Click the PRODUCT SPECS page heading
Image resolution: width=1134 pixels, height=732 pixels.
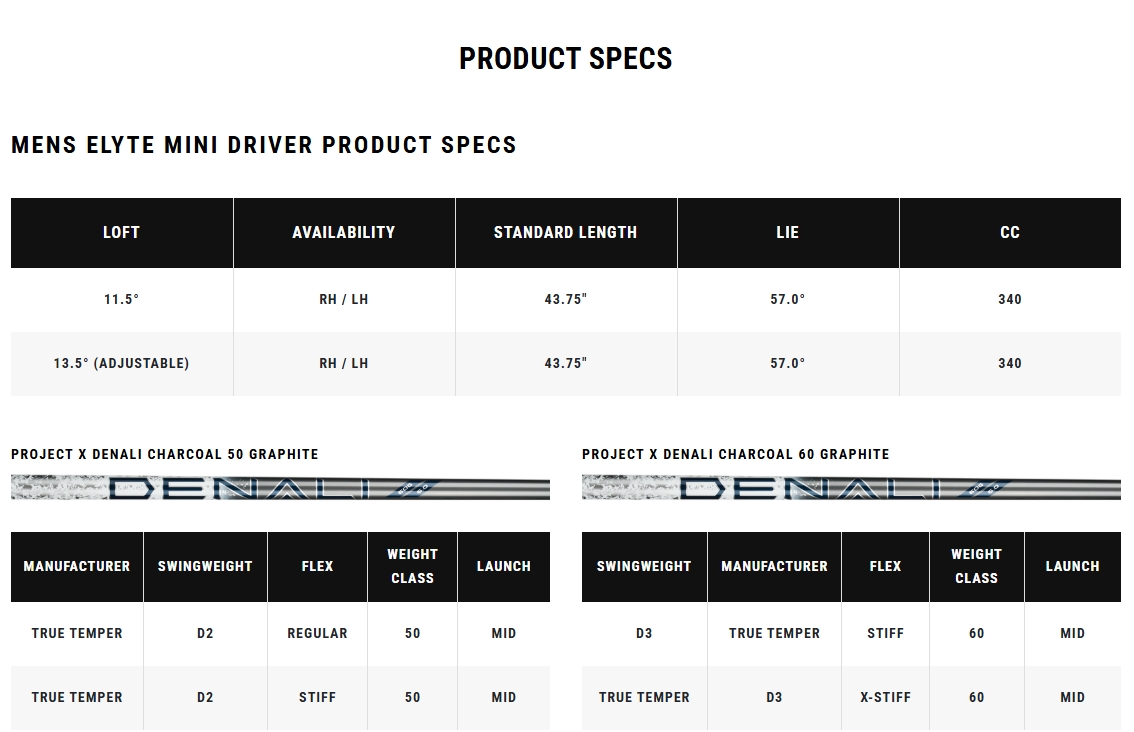566,59
